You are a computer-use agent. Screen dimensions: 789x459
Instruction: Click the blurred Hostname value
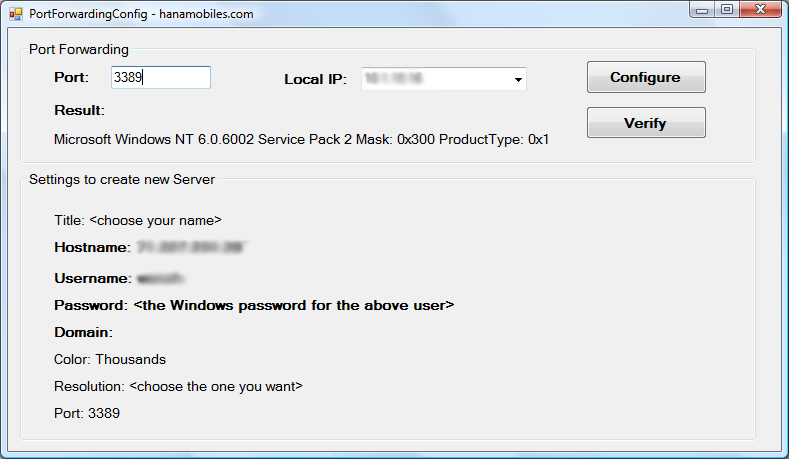(191, 247)
